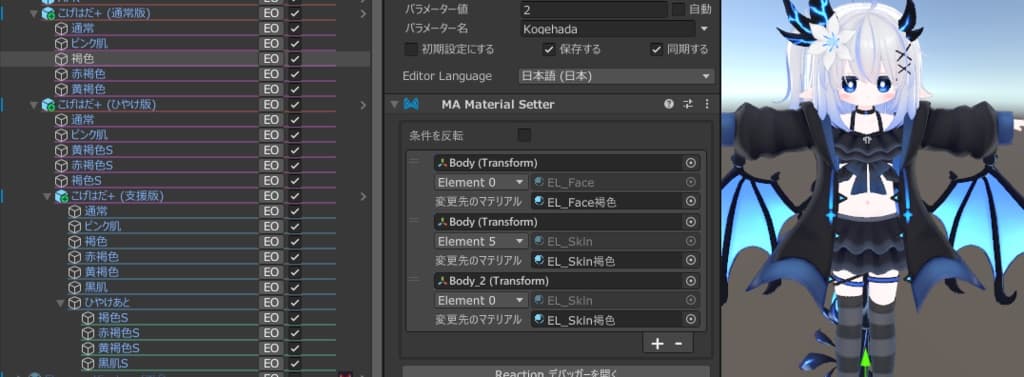Screen dimensions: 1024x377
Task: Toggle checkbox on こげはだ+ (通常版) row
Action: click(295, 13)
